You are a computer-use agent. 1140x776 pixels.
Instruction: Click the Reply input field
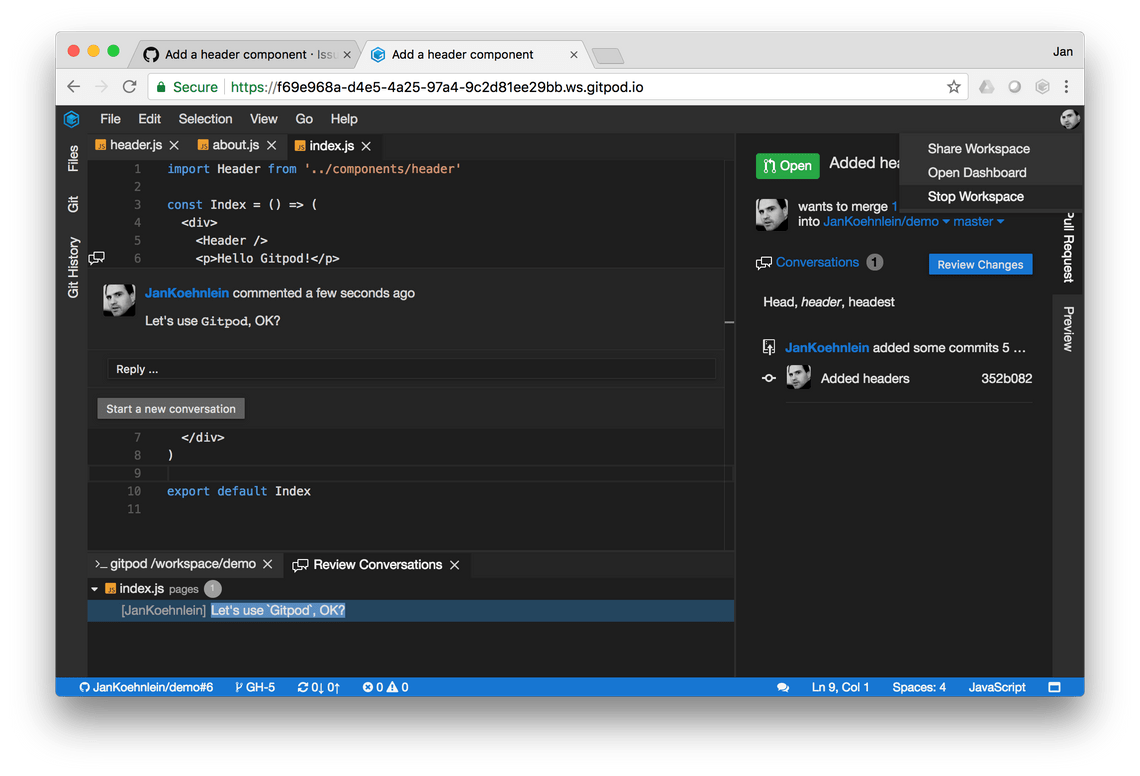(411, 369)
